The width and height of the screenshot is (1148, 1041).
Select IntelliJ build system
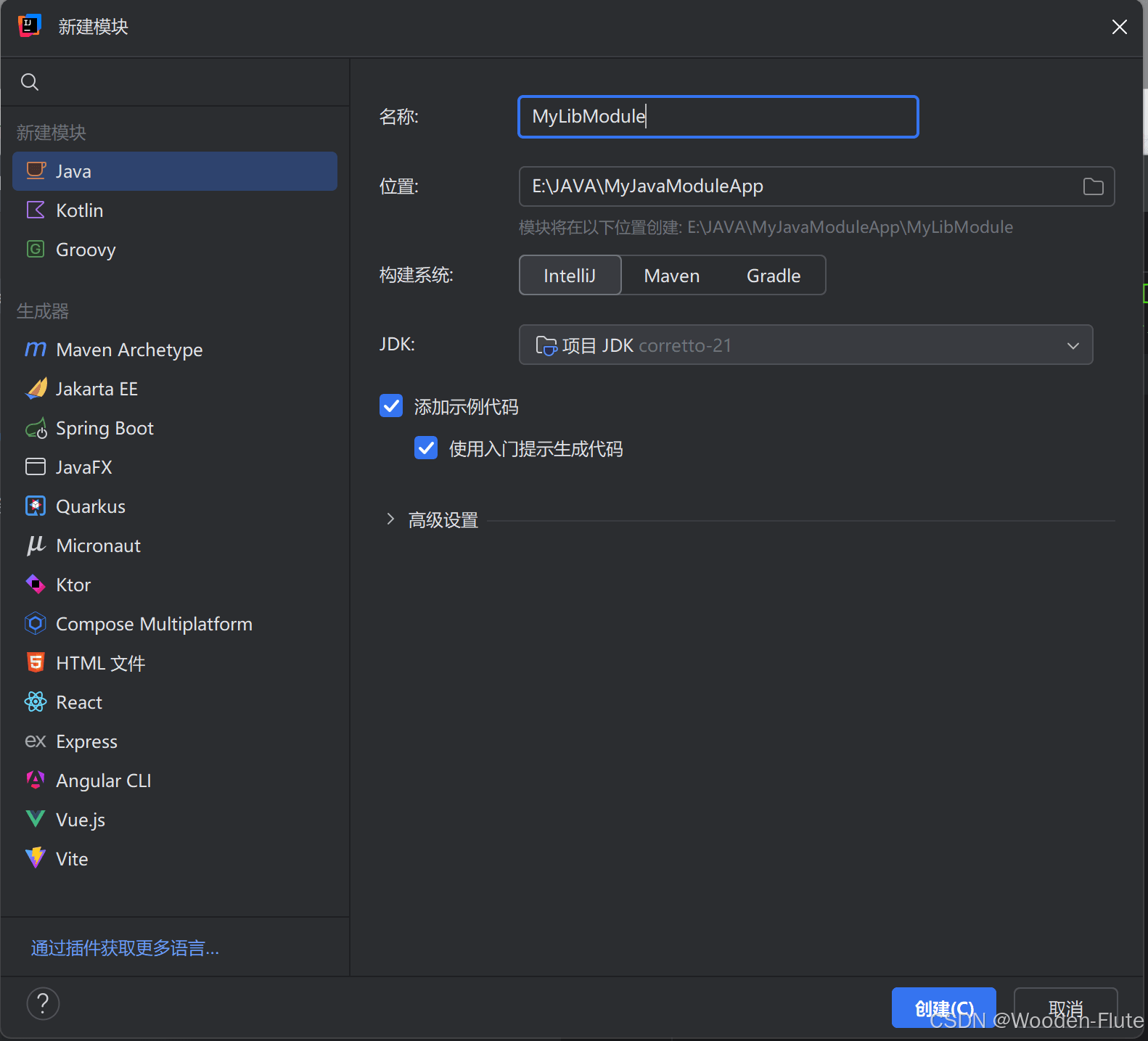point(570,275)
